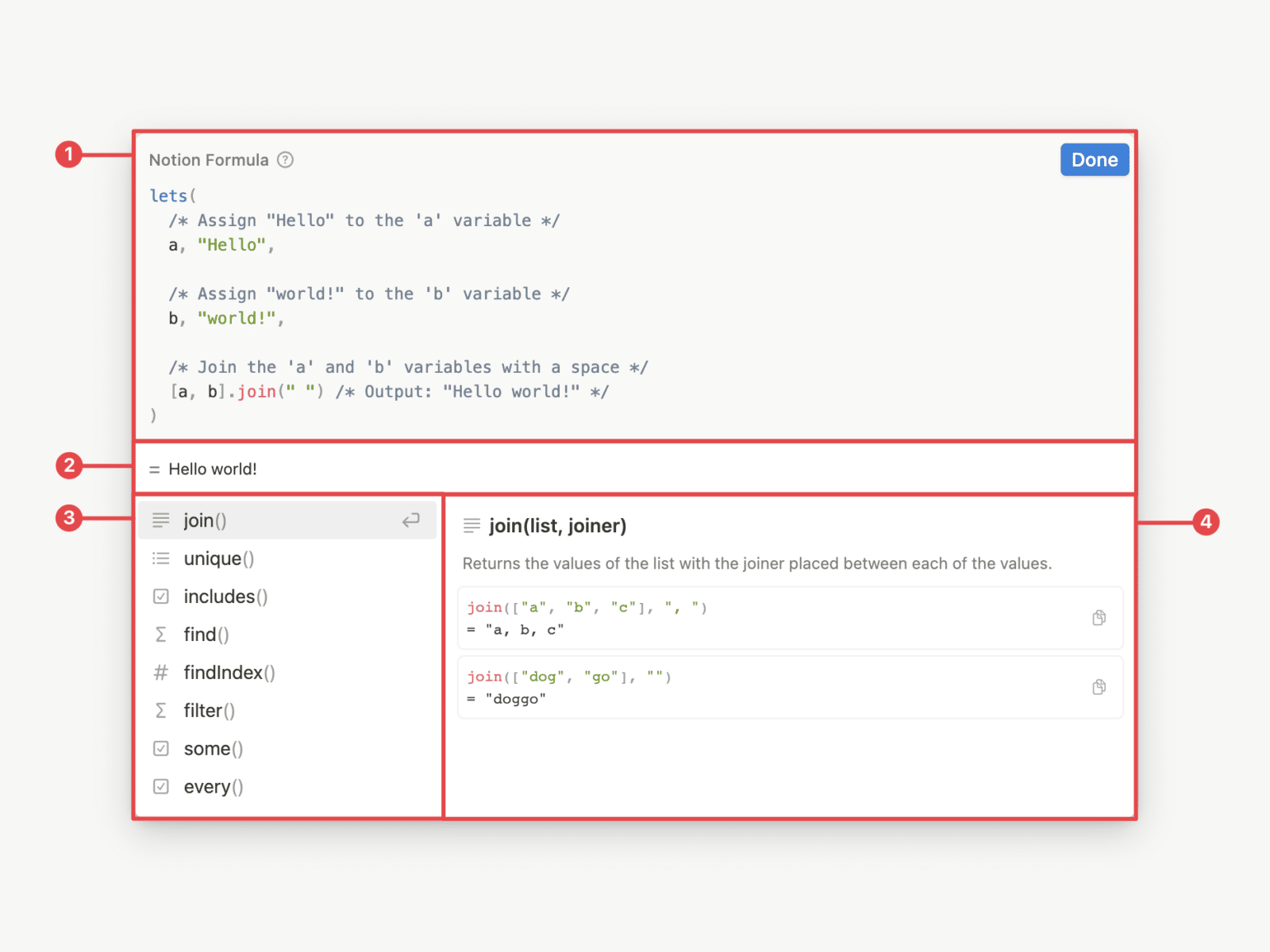
Task: Select join() from the function list
Action: click(x=204, y=520)
